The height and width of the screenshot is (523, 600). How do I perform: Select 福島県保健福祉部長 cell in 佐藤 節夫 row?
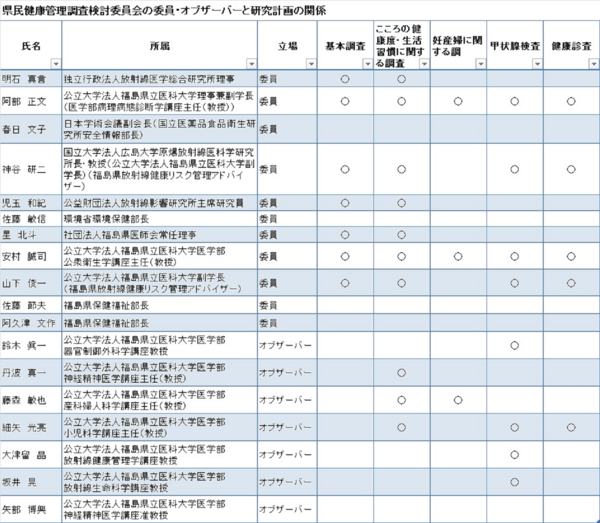160,305
